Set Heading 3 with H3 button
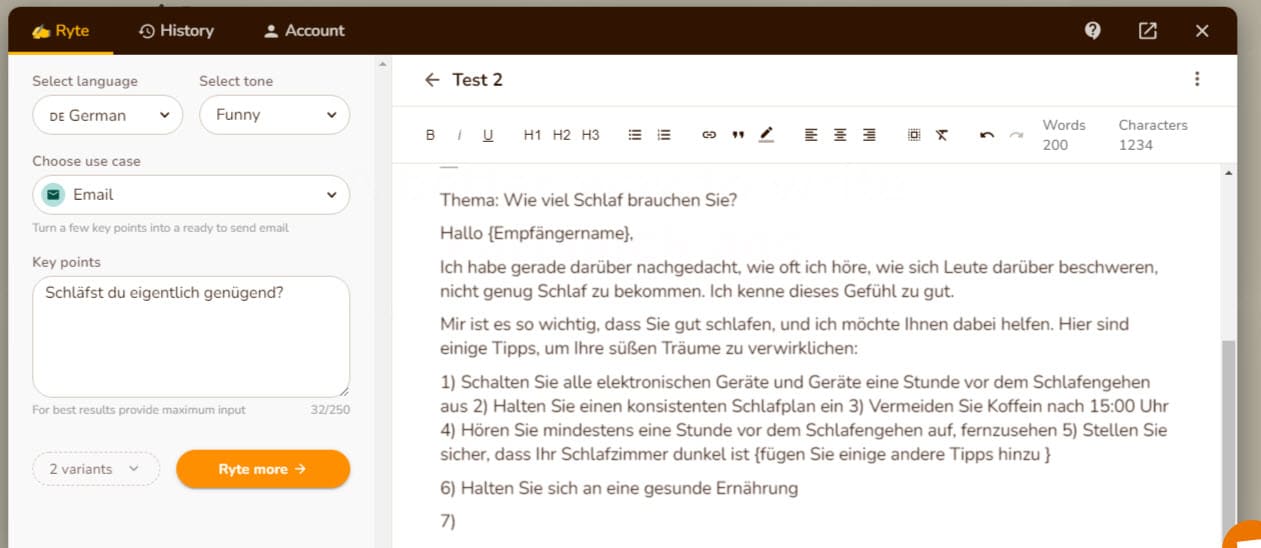1261x548 pixels. (x=590, y=135)
